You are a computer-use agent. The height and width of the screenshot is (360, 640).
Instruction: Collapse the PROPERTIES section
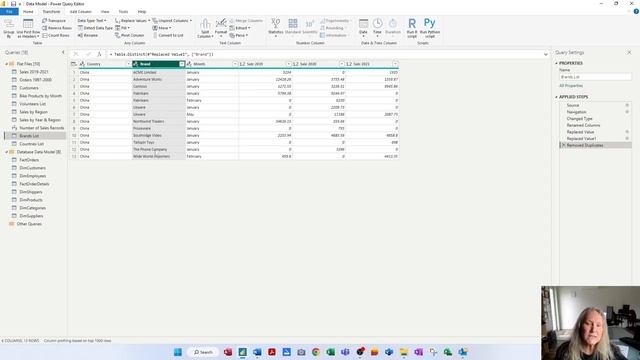click(556, 63)
